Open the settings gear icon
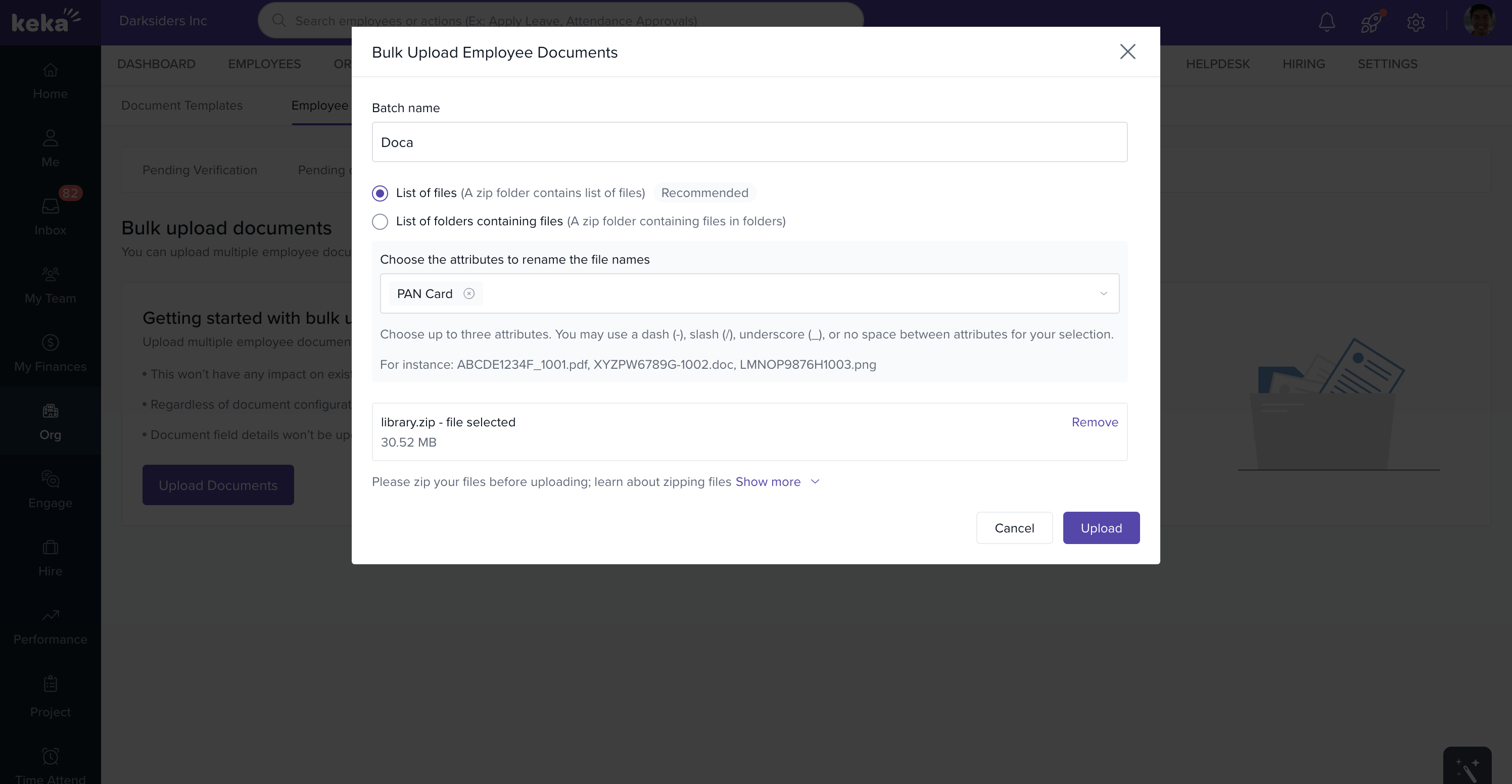This screenshot has height=784, width=1512. (1416, 22)
